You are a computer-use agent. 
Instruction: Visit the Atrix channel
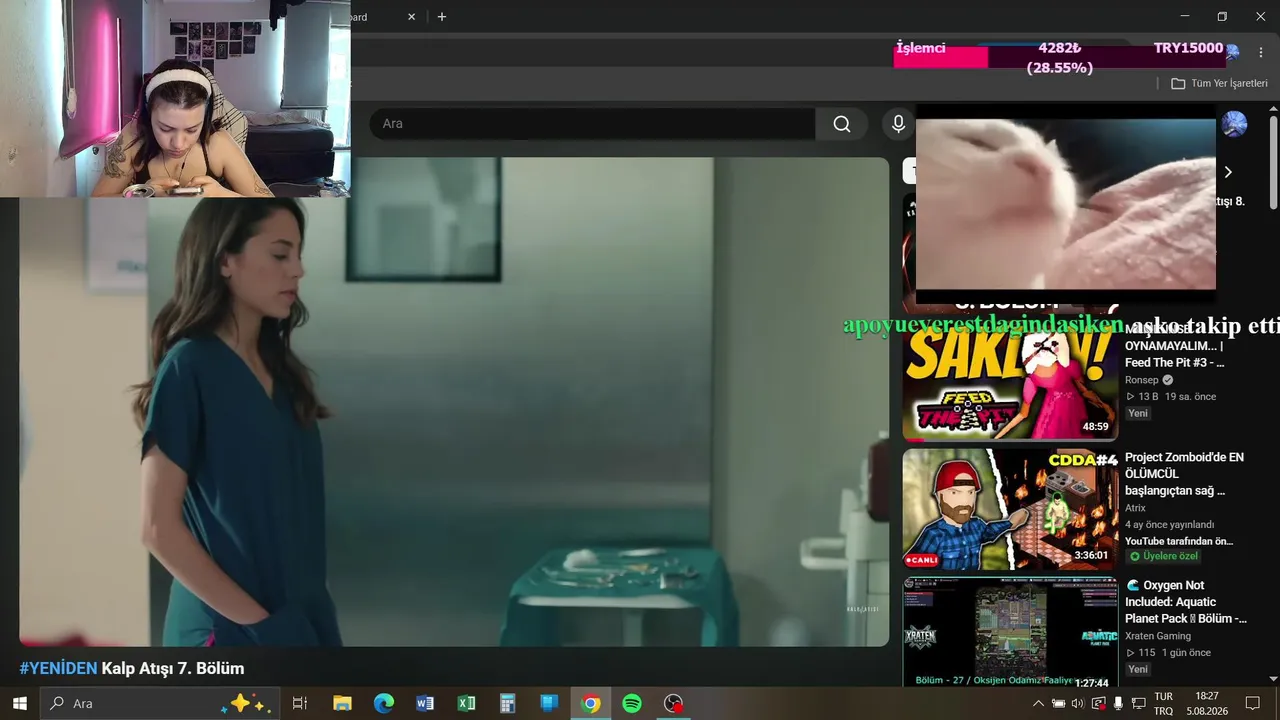coord(1136,508)
